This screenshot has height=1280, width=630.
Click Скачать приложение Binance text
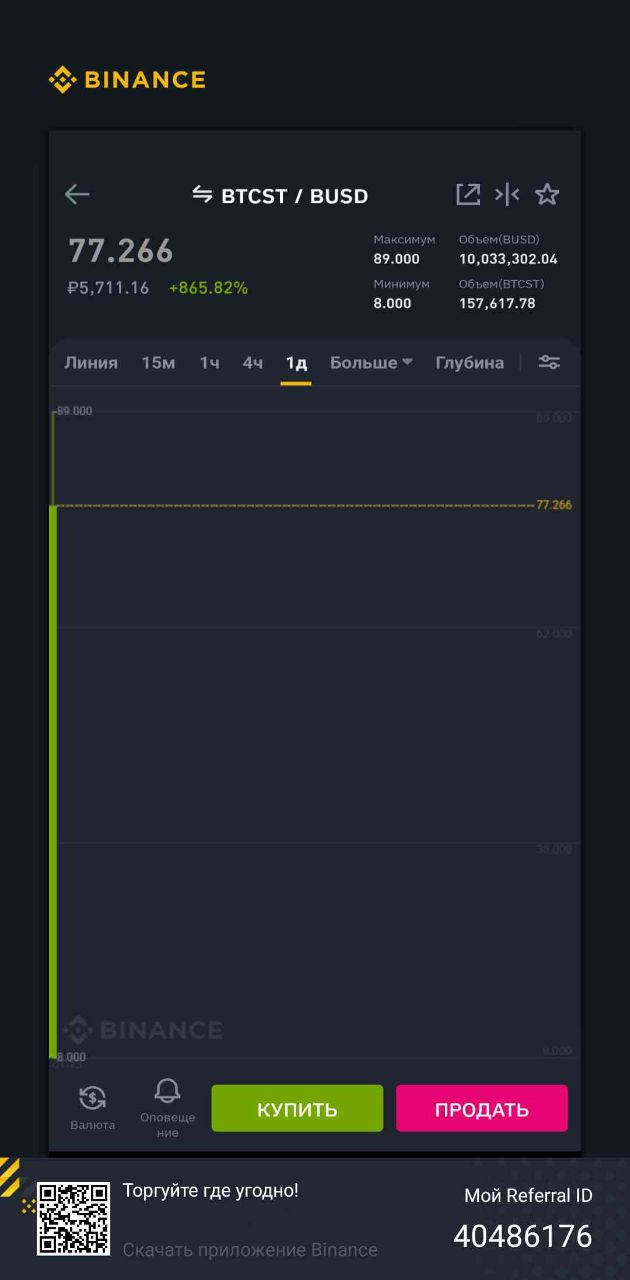tap(250, 1250)
